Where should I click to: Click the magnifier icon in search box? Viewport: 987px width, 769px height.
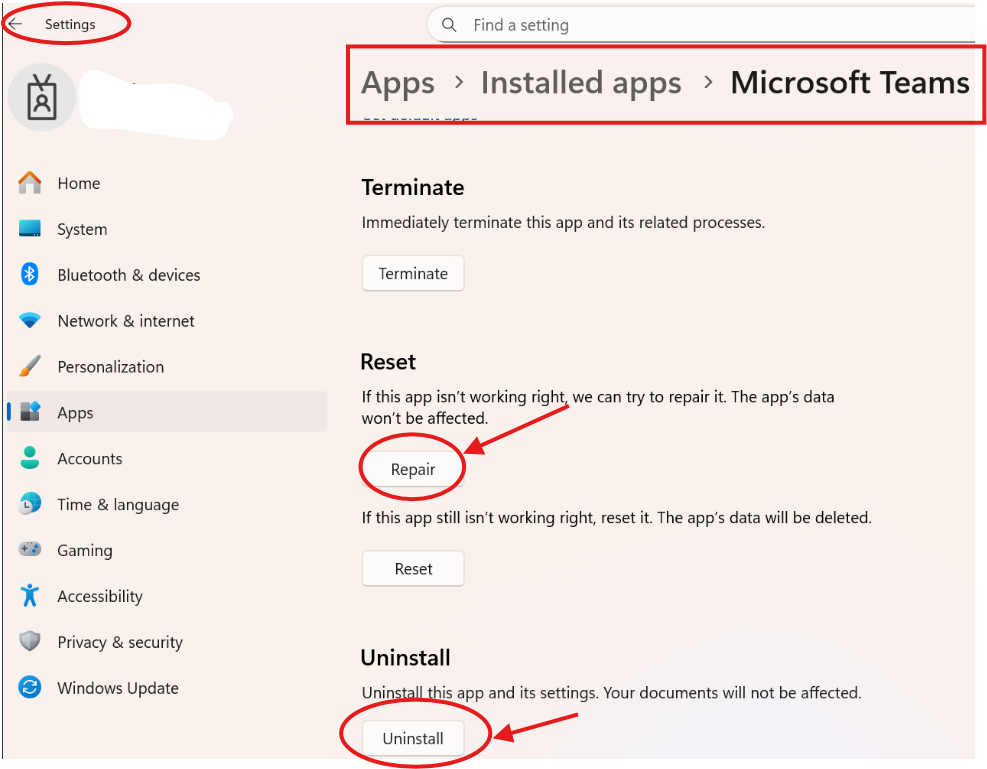449,25
